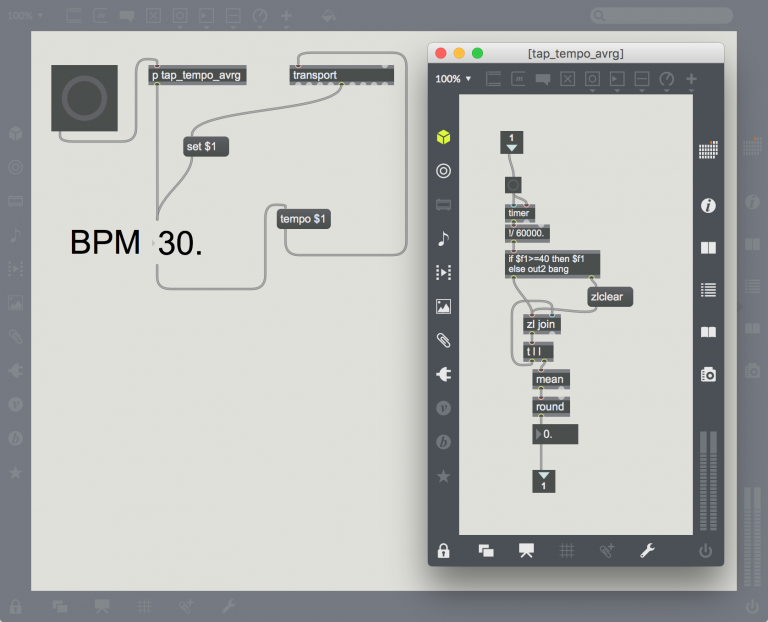The width and height of the screenshot is (768, 622).
Task: Toggle the grid in tap_tempo_avrg bottom toolbar
Action: pos(567,551)
